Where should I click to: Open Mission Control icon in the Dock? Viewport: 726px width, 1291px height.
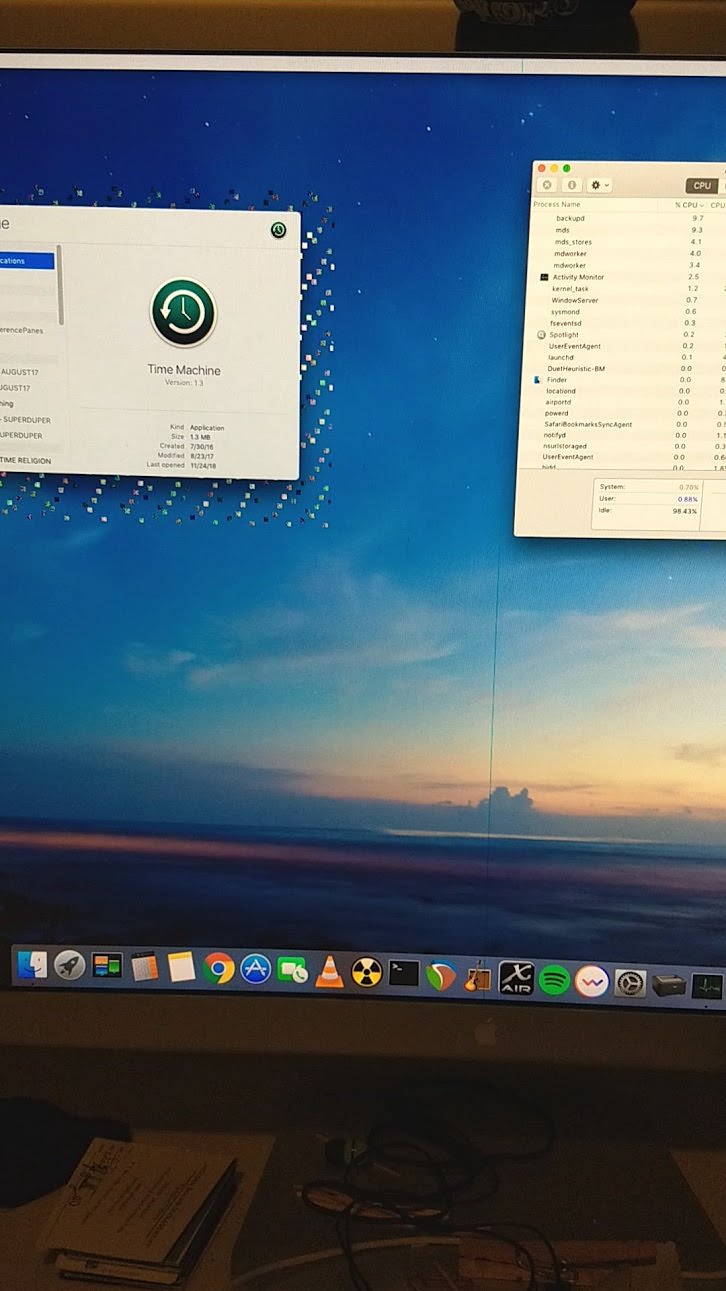(107, 965)
